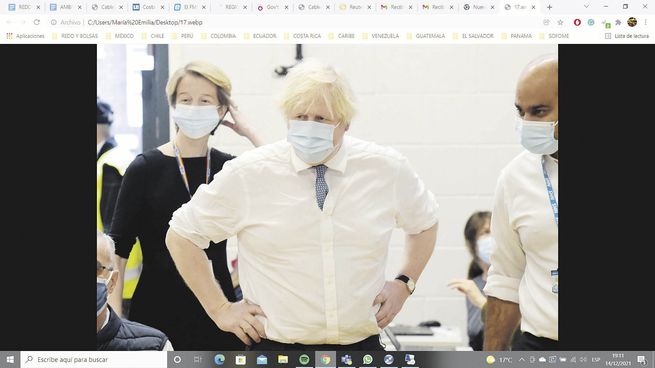Open Task View on the taskbar
The height and width of the screenshot is (368, 655).
[x=198, y=359]
